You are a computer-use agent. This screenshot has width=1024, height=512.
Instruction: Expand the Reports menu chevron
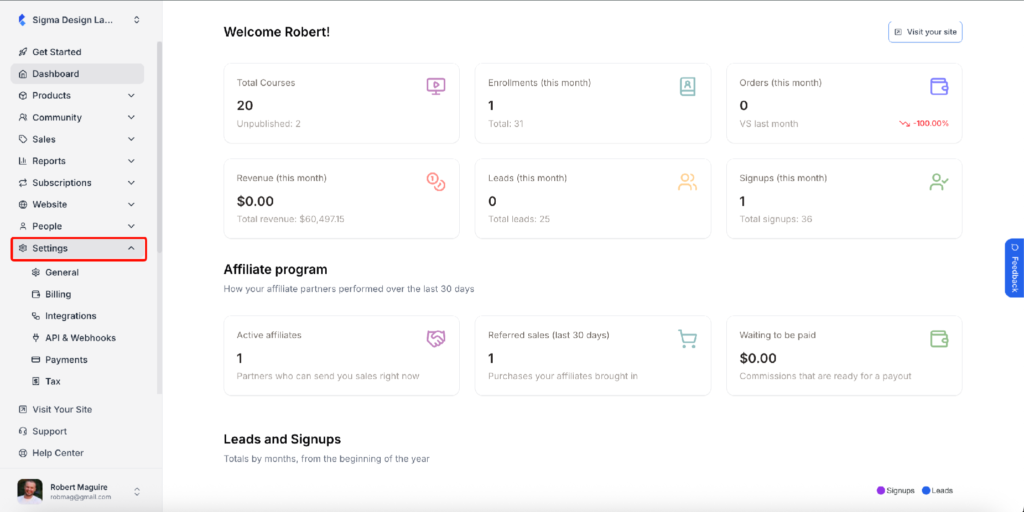pos(131,161)
